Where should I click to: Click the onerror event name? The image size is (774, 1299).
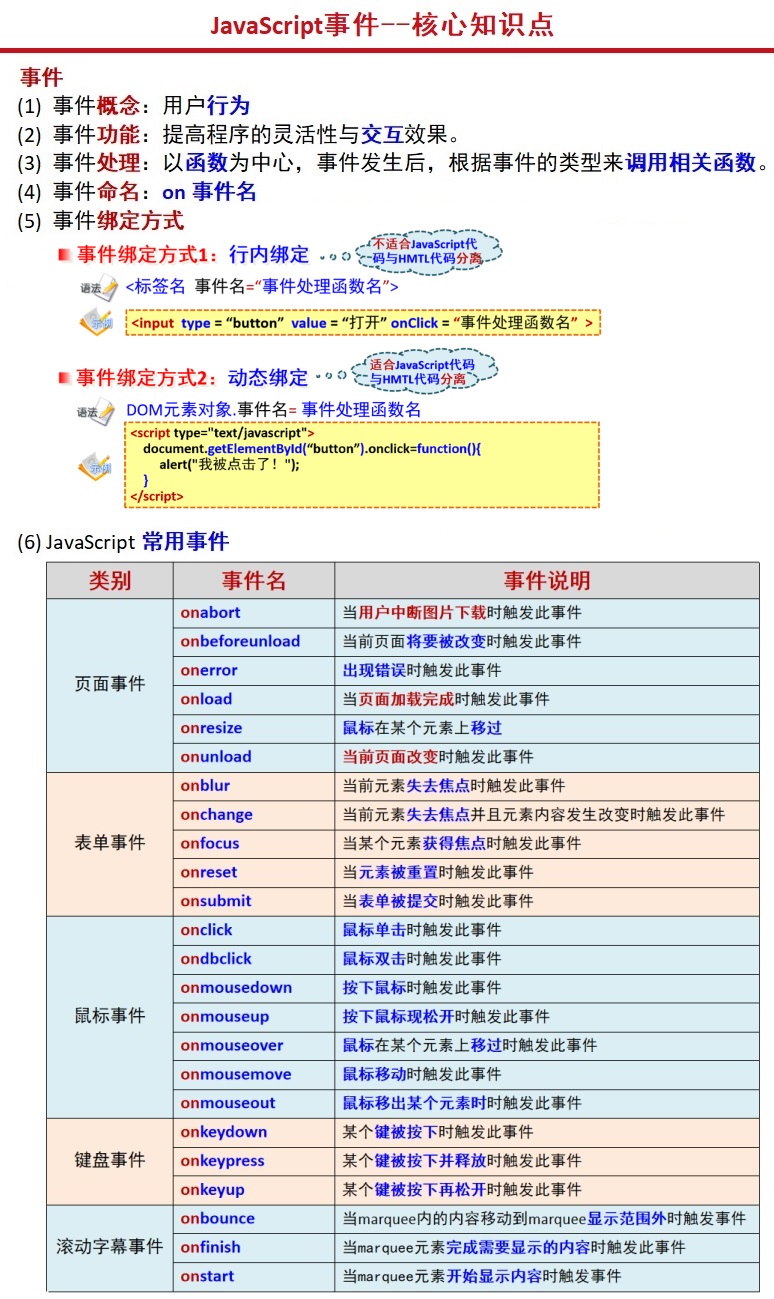[x=209, y=670]
